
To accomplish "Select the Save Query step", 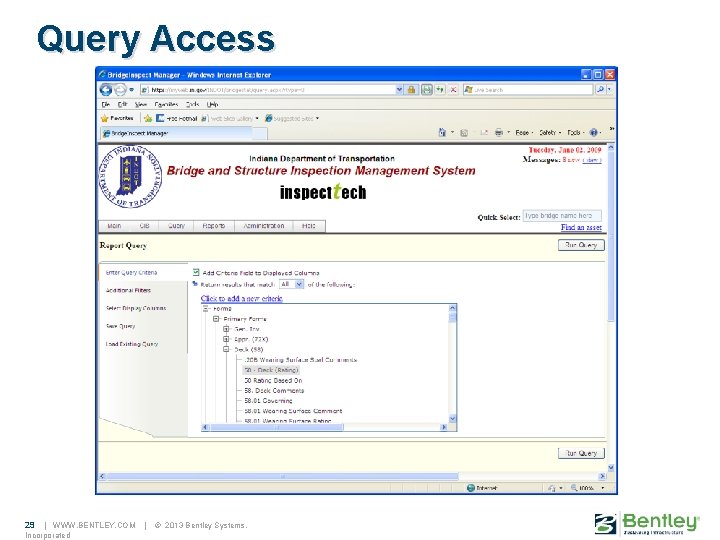I will click(120, 326).
